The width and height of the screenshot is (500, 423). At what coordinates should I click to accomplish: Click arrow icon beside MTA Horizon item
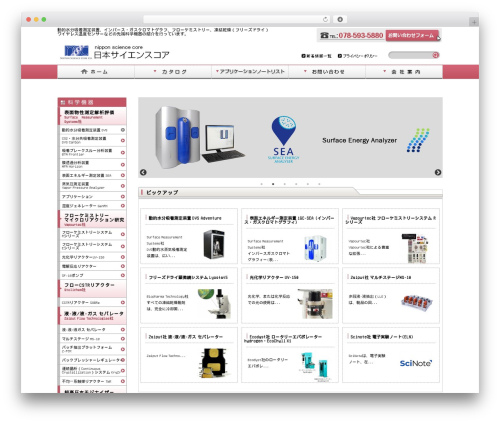tap(123, 164)
